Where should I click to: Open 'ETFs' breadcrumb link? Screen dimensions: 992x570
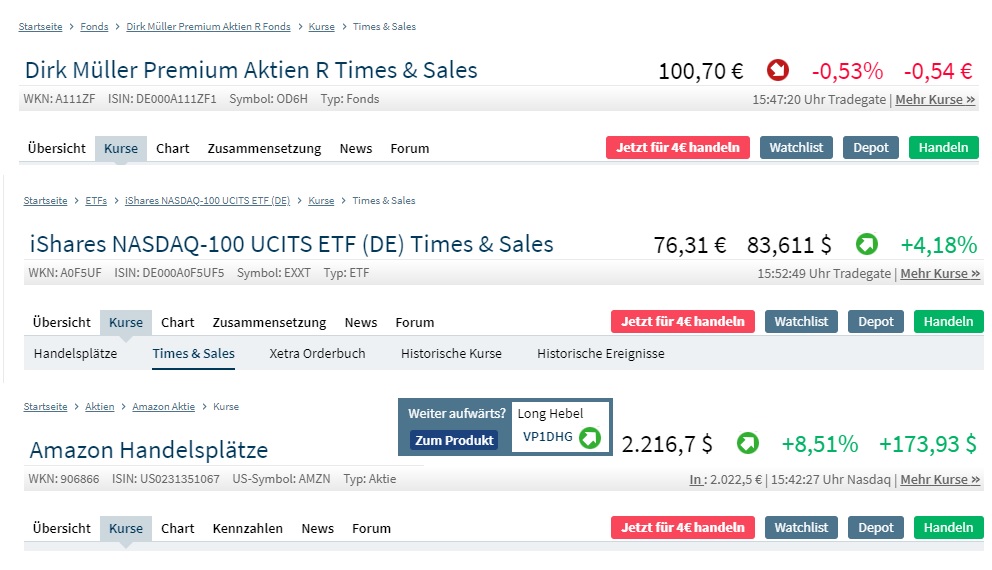click(x=96, y=201)
